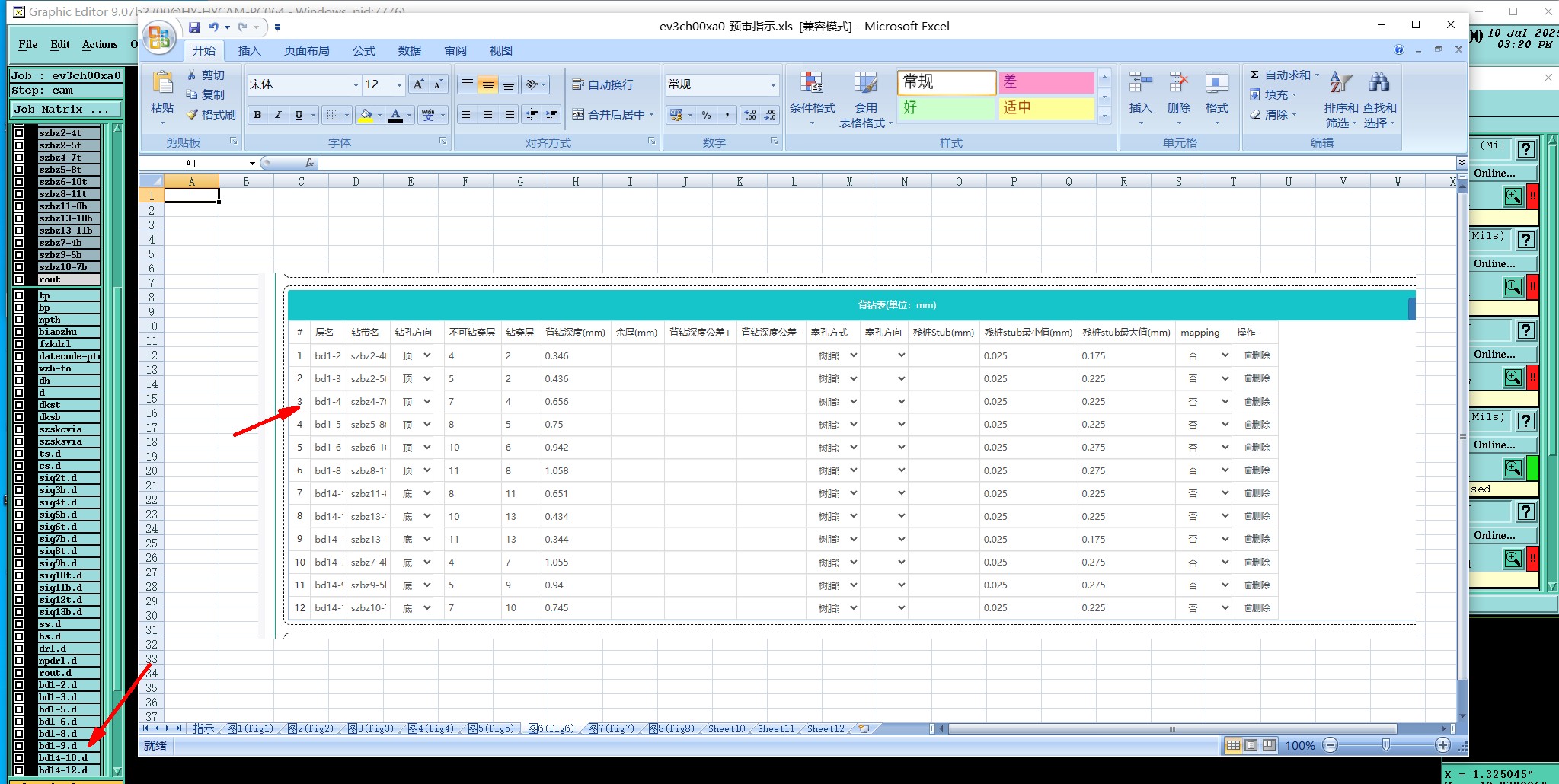Select the 图1(fig1) sheet tab
The image size is (1559, 784).
point(250,728)
